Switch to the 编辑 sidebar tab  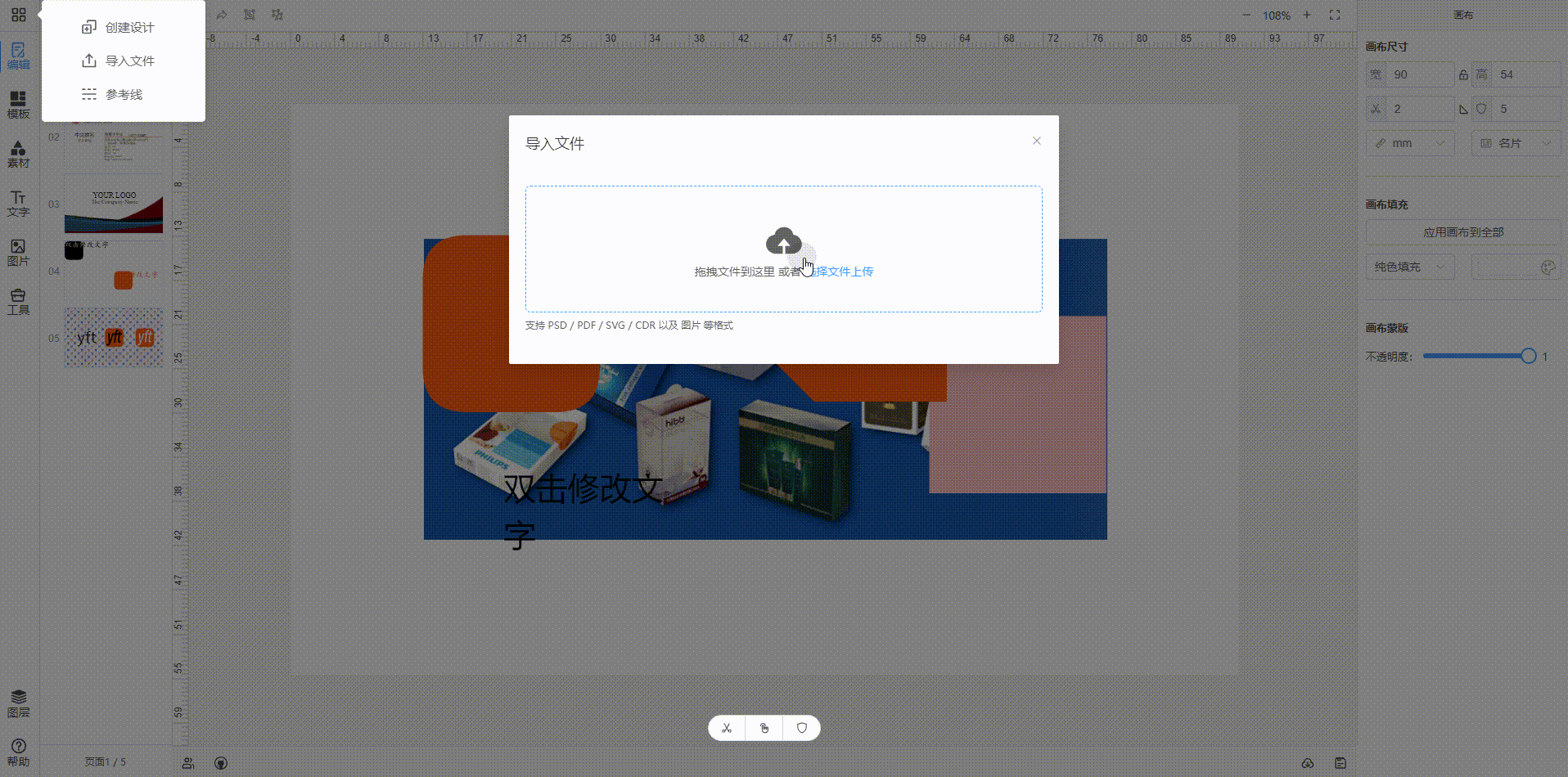(18, 56)
